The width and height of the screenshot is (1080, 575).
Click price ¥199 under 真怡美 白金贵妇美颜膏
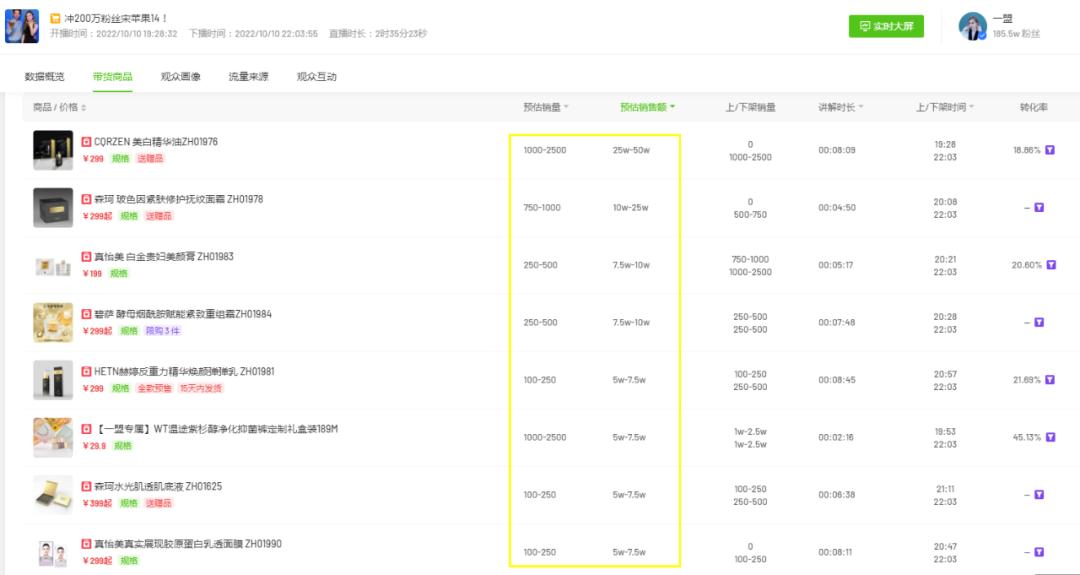(x=92, y=273)
